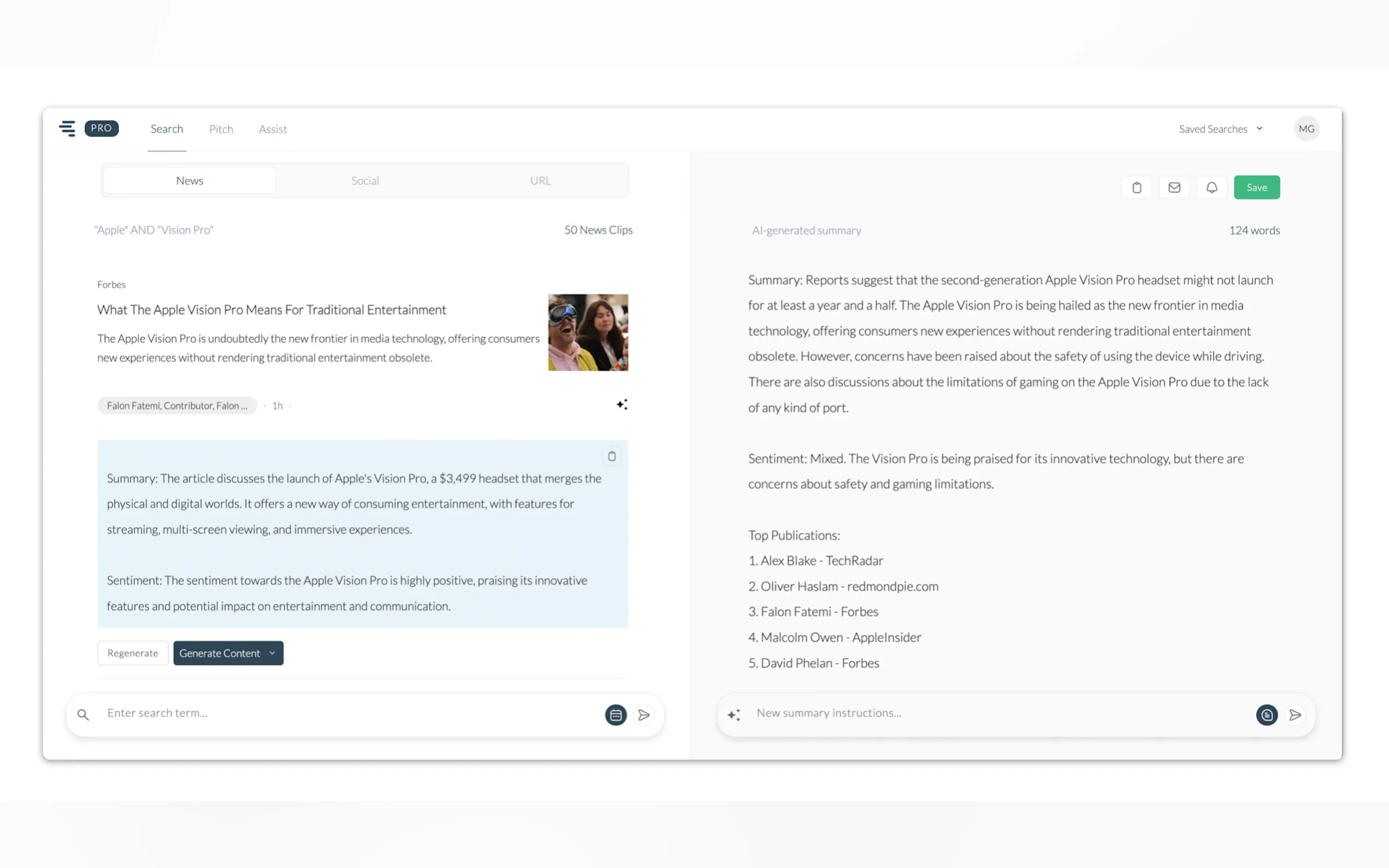Open the Forbes article thumbnail image
The height and width of the screenshot is (868, 1389).
587,332
